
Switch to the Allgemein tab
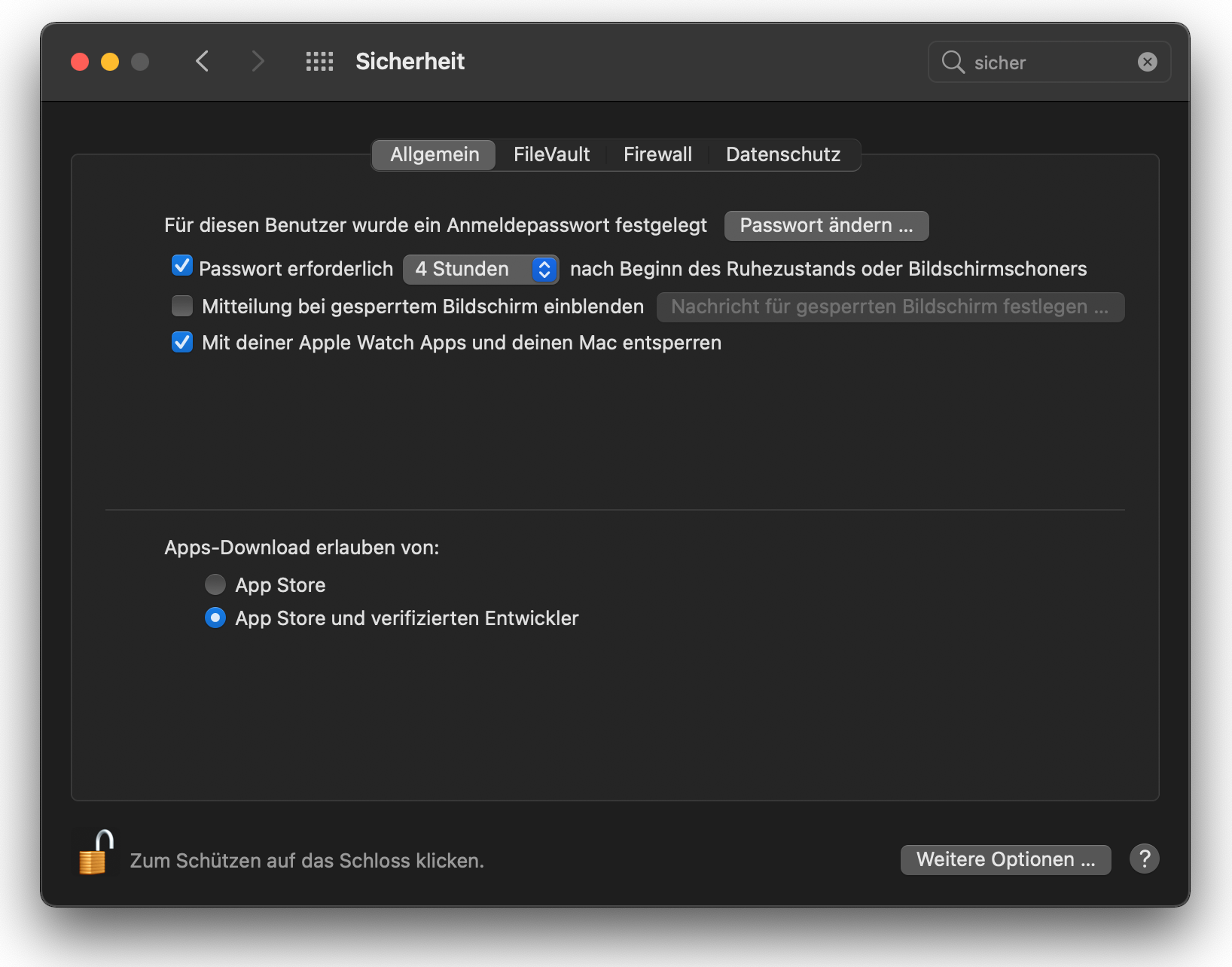435,154
